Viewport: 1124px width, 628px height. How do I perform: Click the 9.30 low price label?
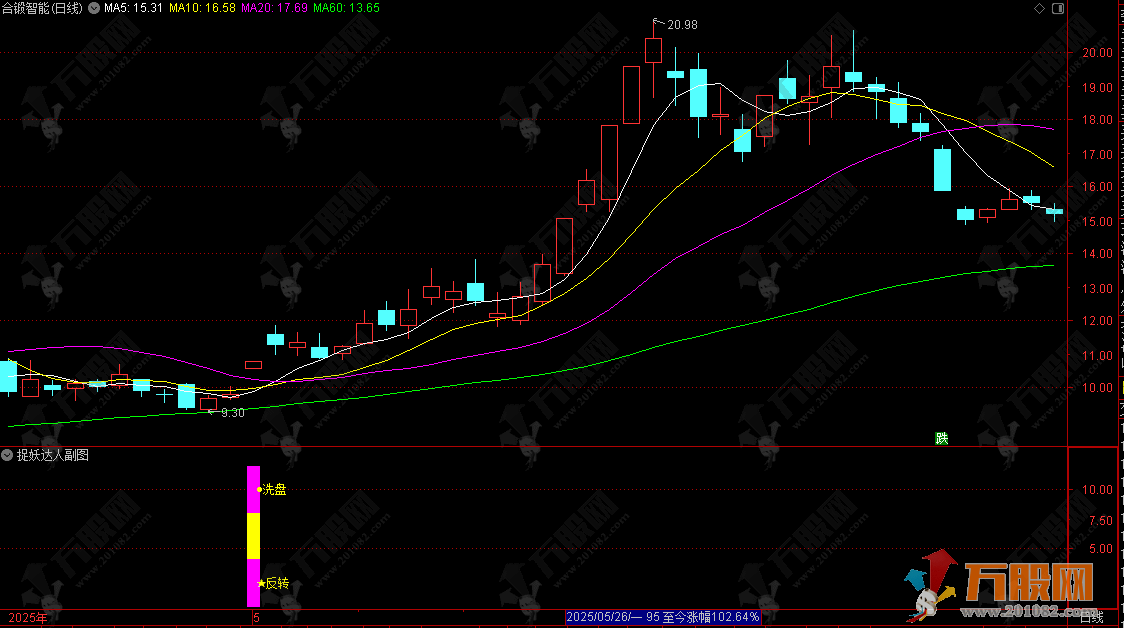click(232, 413)
